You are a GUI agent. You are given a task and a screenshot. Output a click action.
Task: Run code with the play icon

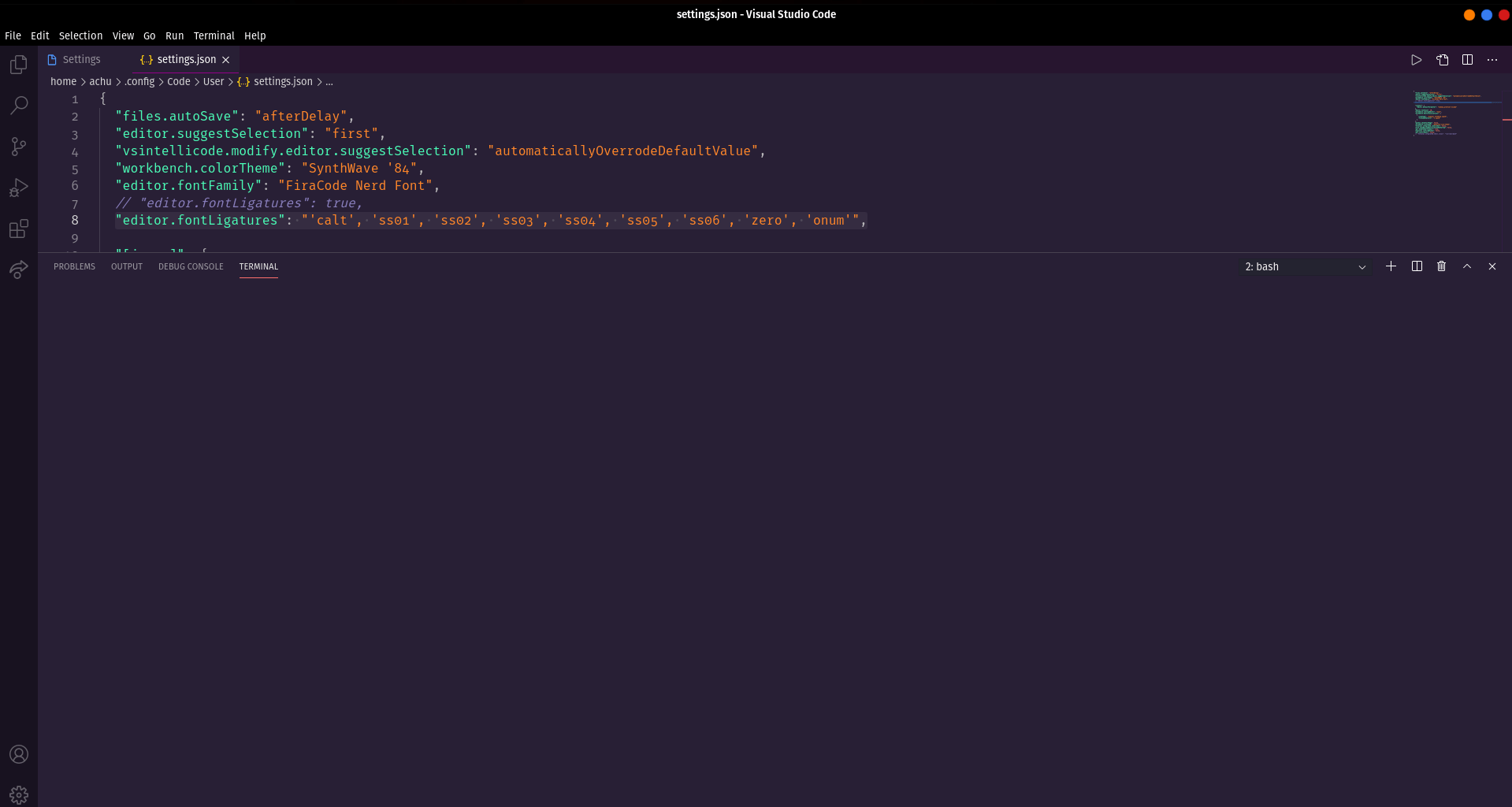pos(1416,60)
